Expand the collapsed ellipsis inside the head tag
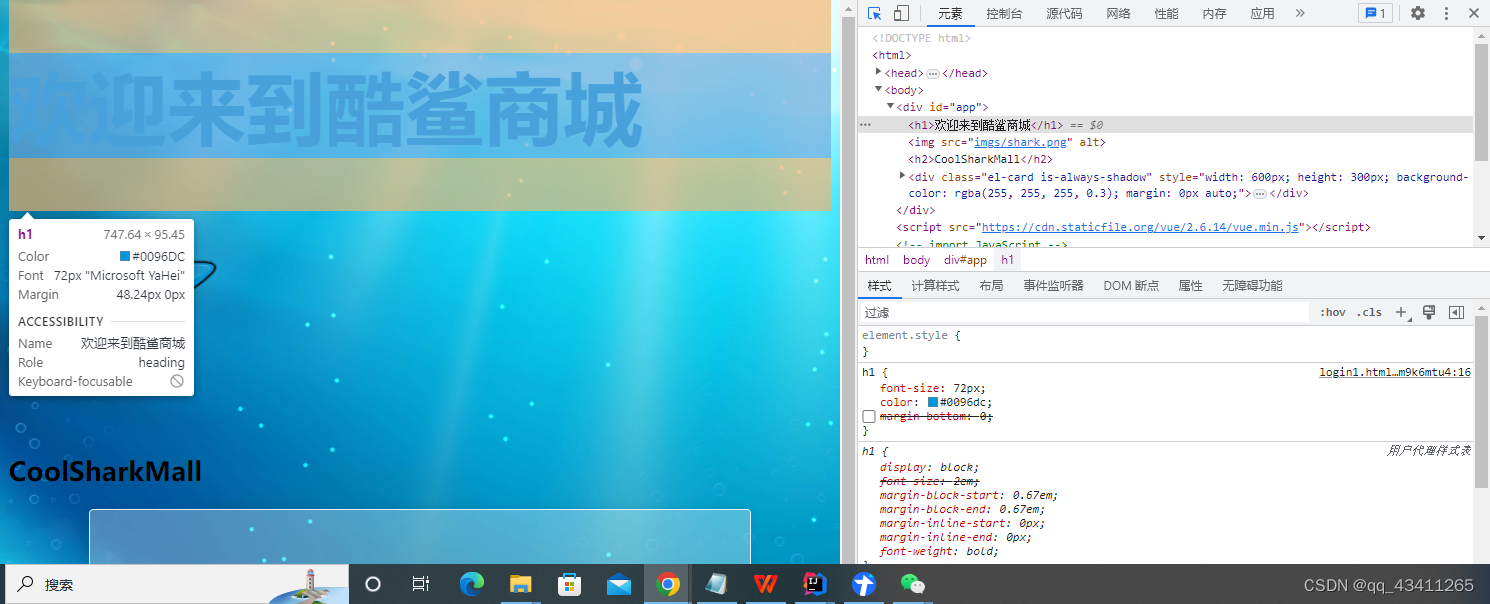The image size is (1490, 604). 932,73
